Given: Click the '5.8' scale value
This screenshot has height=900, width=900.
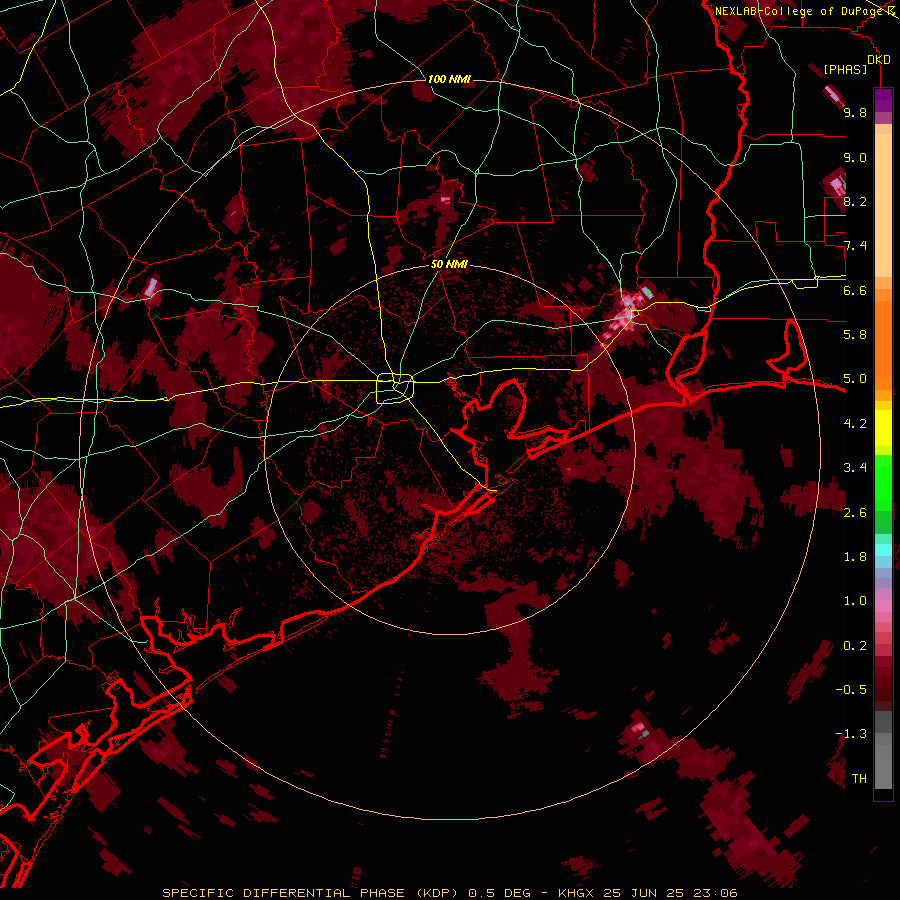Looking at the screenshot, I should click(855, 335).
